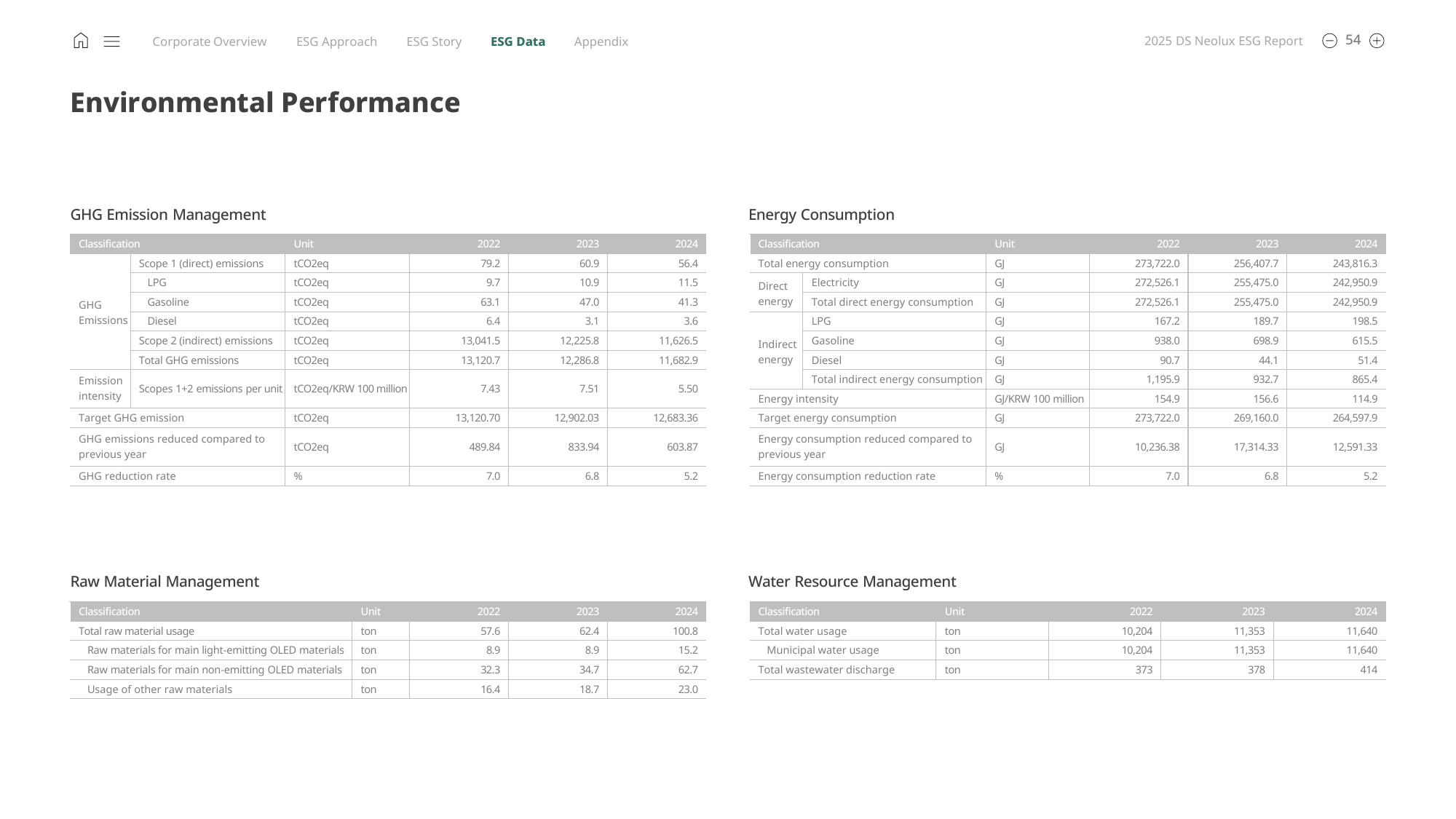Click the tCO2eq/KRW 100 million unit cell

pyautogui.click(x=350, y=389)
